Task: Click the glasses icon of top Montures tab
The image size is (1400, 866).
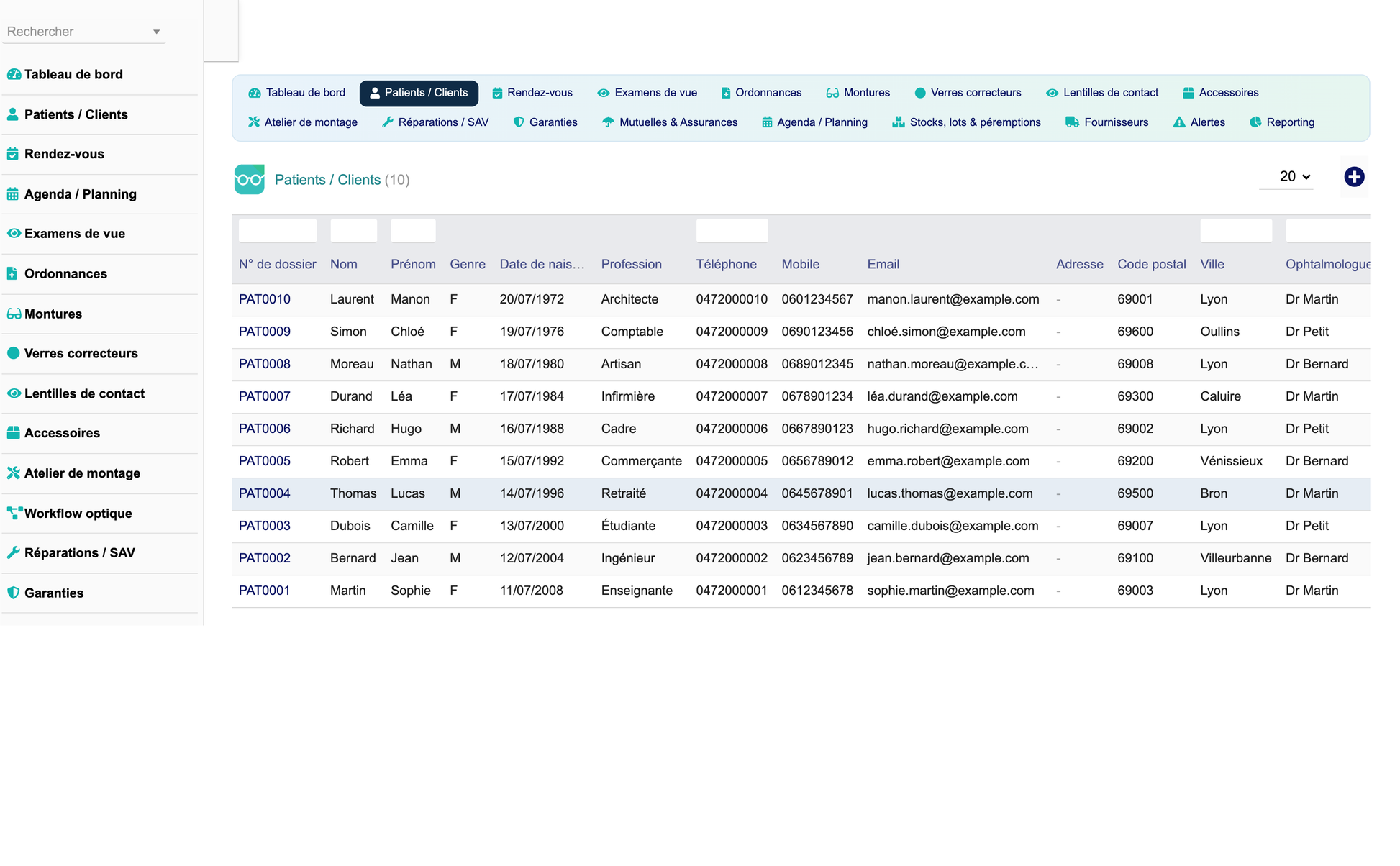Action: pyautogui.click(x=832, y=93)
